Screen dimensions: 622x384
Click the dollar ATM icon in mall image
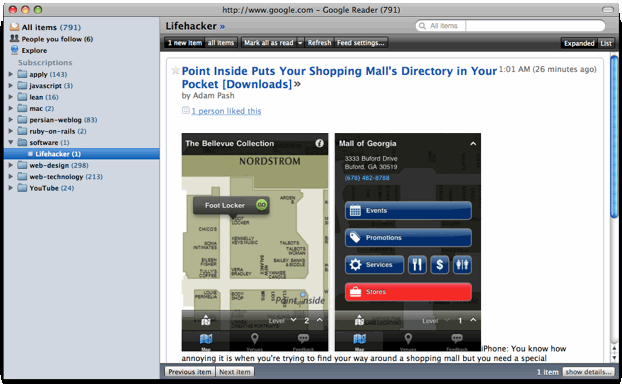click(x=440, y=265)
